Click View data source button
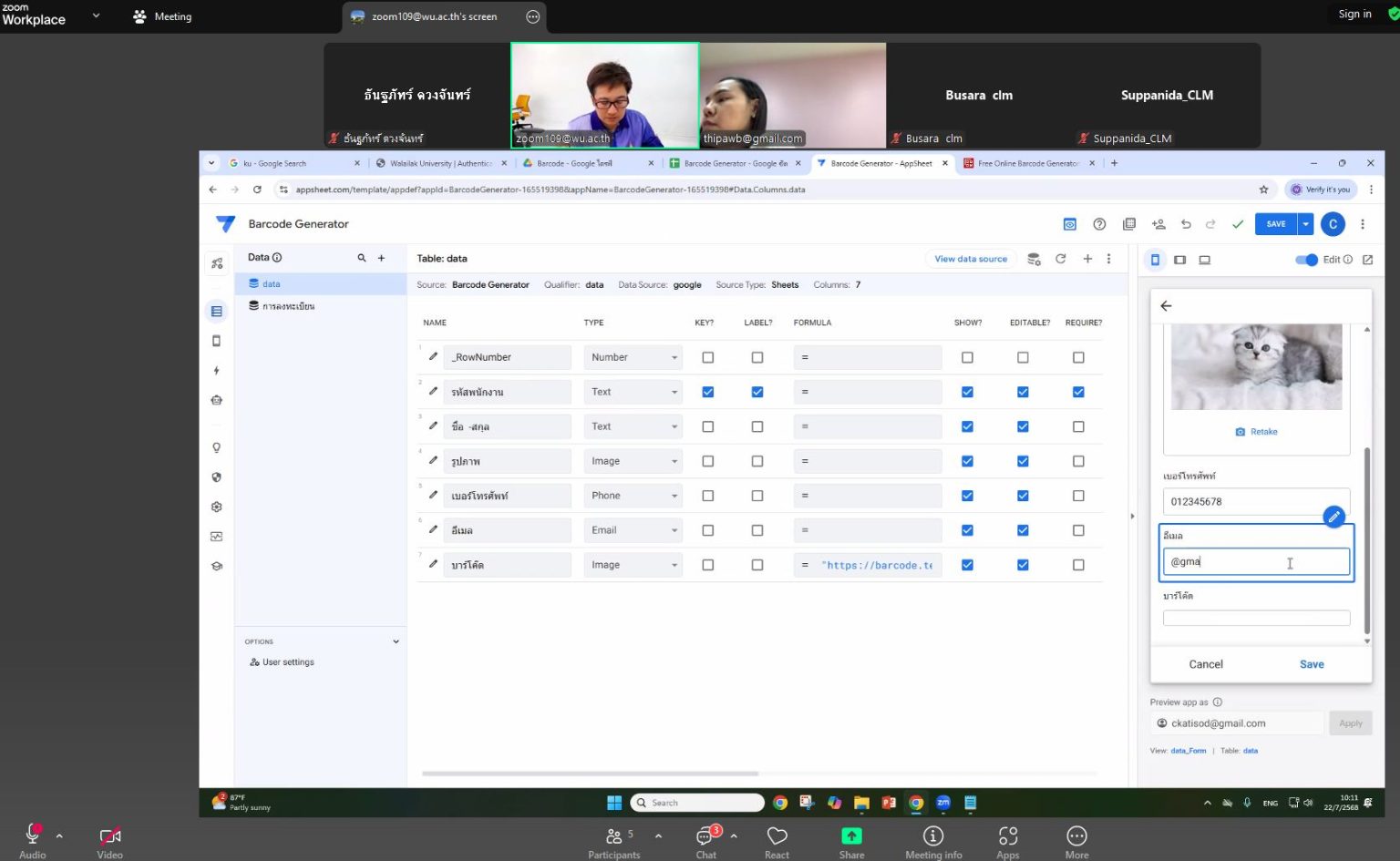Image resolution: width=1400 pixels, height=861 pixels. tap(970, 260)
